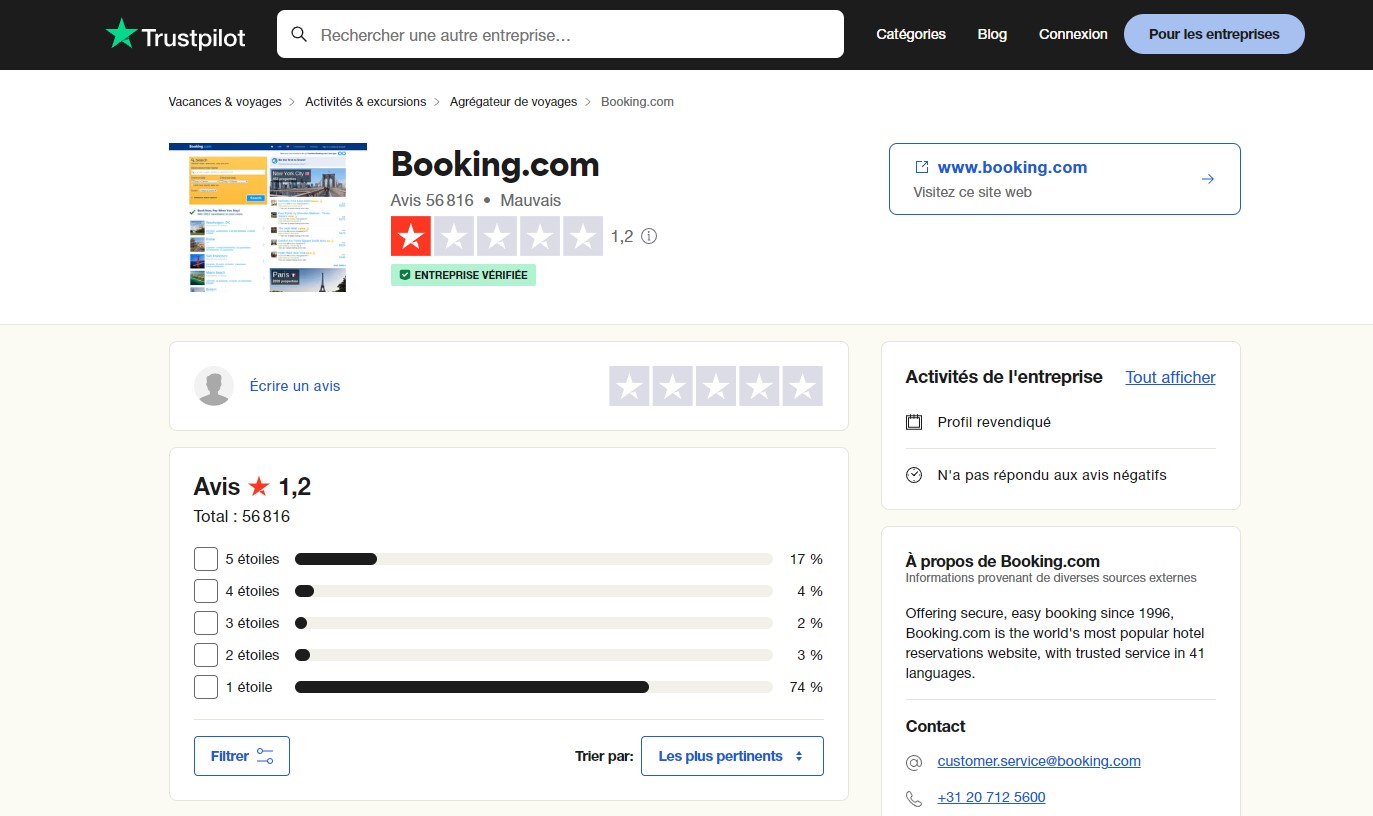Click the external link icon near www.booking.com
This screenshot has height=816, width=1373.
click(x=922, y=167)
